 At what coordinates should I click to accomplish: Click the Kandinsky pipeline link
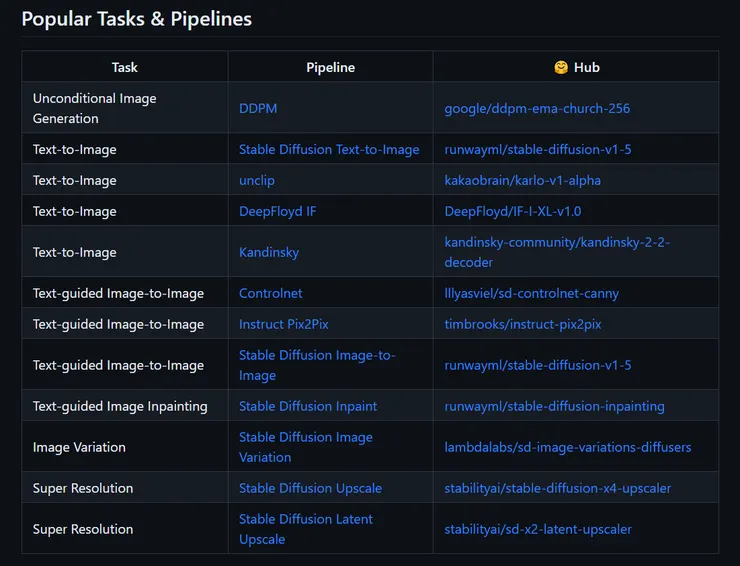point(269,252)
